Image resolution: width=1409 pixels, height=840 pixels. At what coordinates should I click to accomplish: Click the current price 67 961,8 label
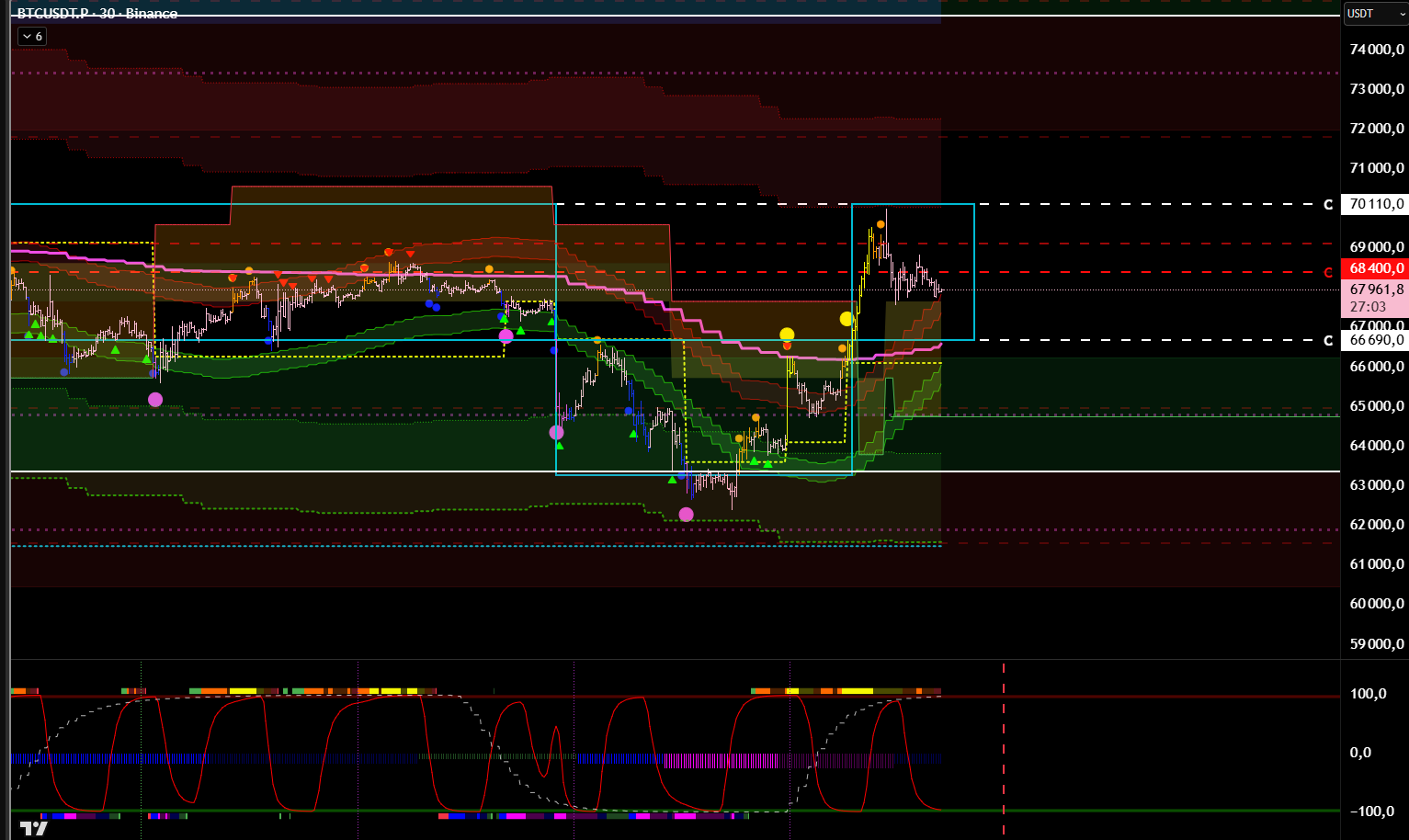(x=1376, y=289)
